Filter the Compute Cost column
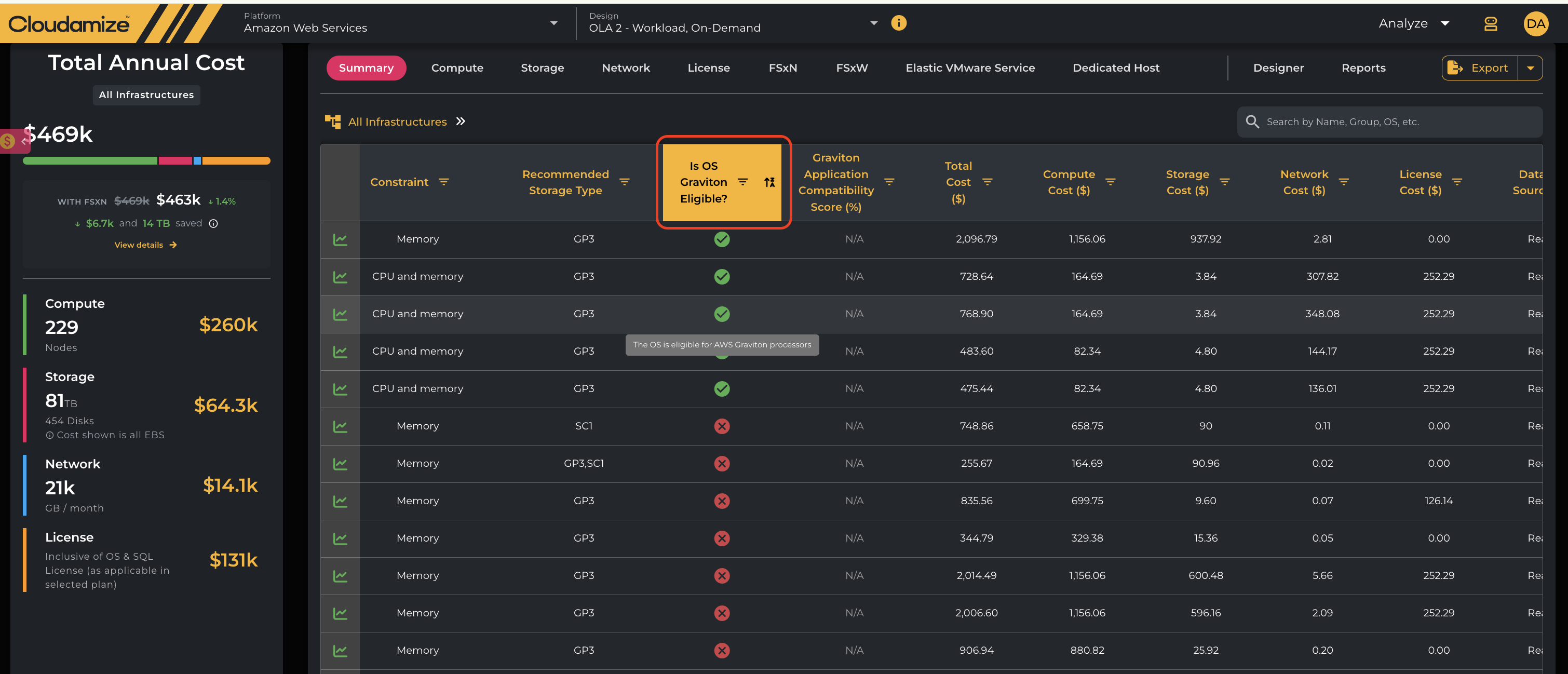1568x674 pixels. [1110, 182]
